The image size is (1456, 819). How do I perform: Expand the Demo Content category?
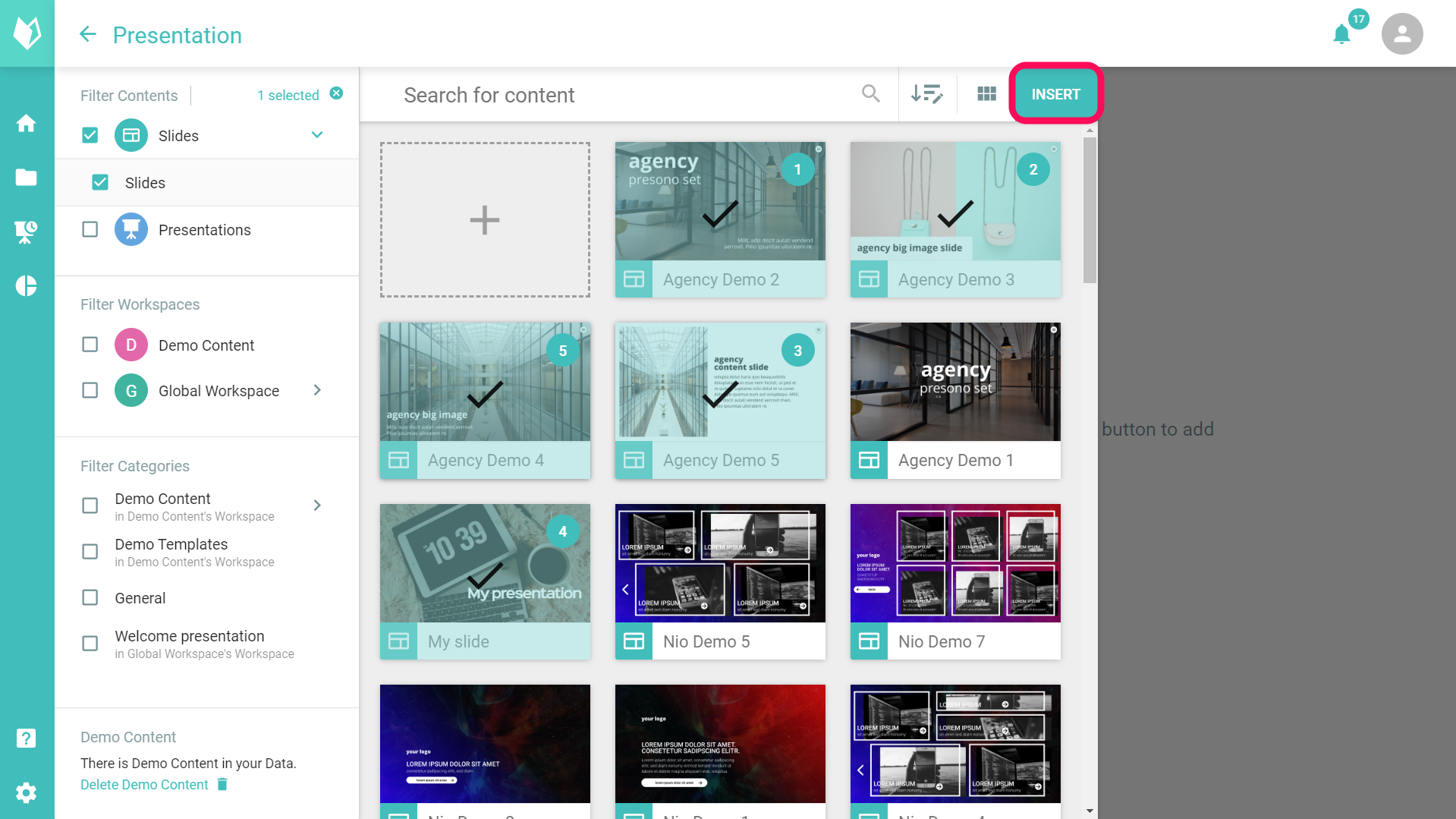316,506
